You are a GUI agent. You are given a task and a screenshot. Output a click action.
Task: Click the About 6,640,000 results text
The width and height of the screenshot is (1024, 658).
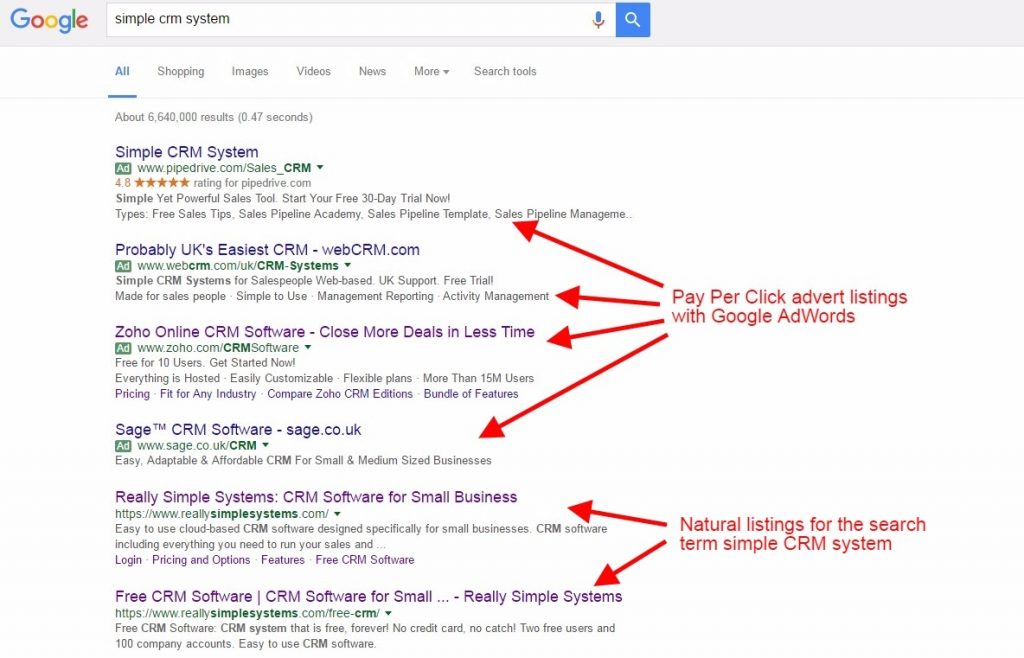pos(214,118)
